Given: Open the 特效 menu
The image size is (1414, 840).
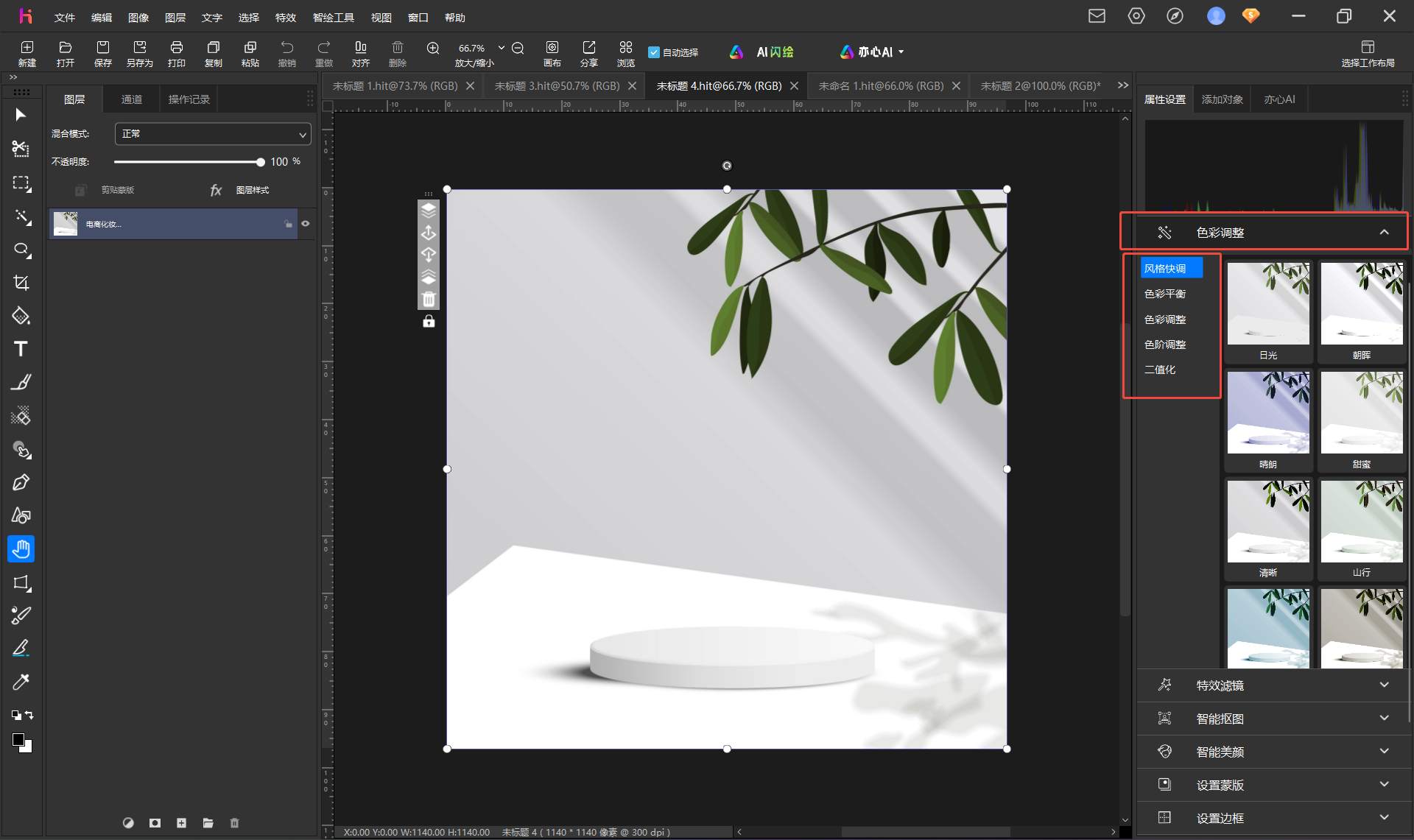Looking at the screenshot, I should 286,17.
